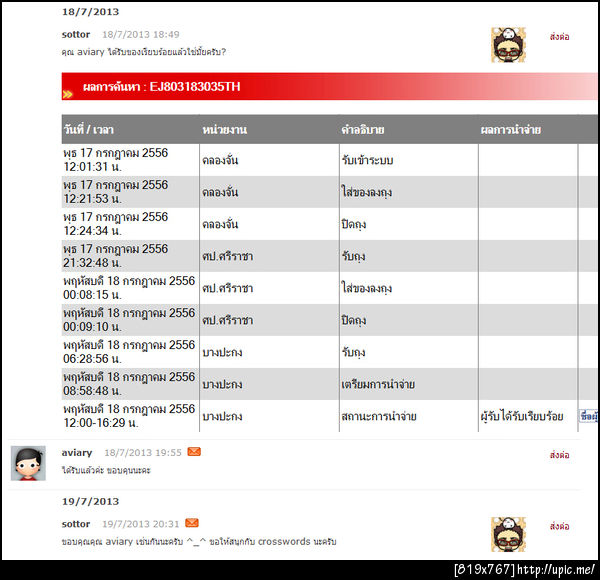Click ส่งต่อ link on sottor's 20:31 post
The width and height of the screenshot is (600, 580).
point(559,526)
